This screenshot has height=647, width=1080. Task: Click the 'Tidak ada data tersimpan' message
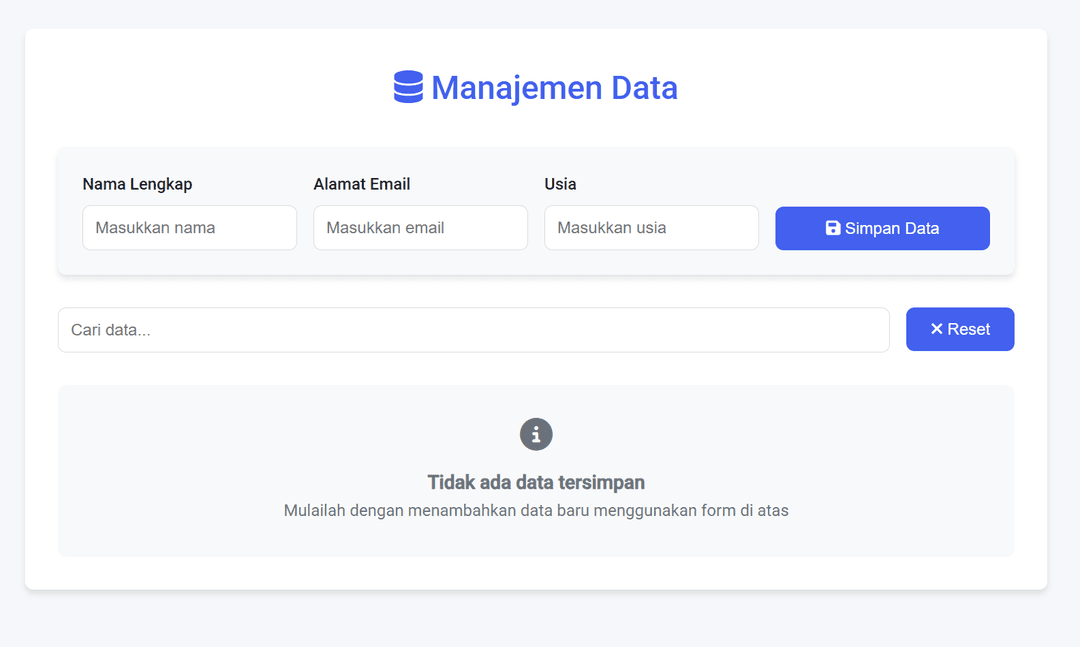point(536,482)
